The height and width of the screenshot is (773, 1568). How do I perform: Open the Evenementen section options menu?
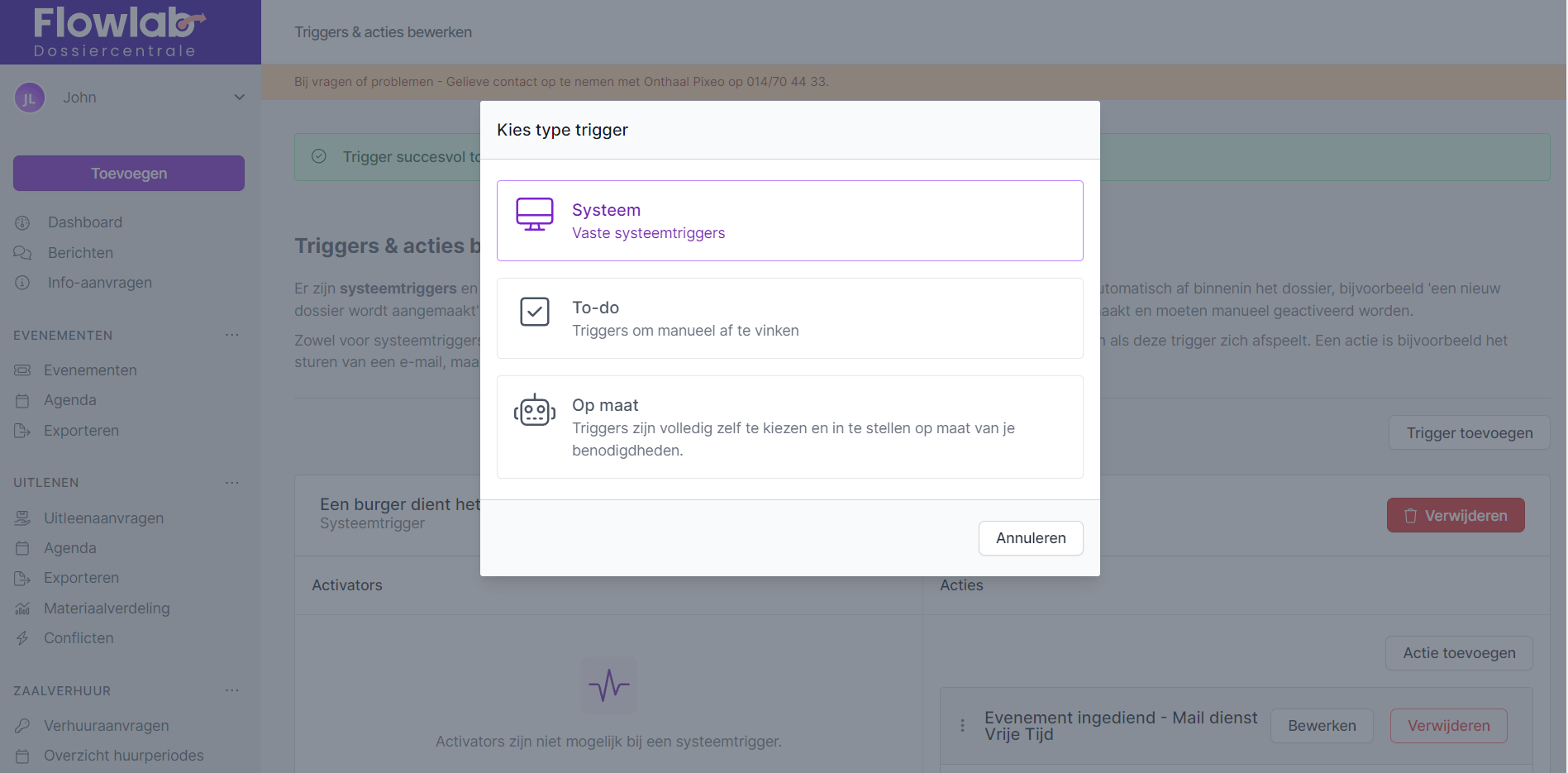coord(232,335)
